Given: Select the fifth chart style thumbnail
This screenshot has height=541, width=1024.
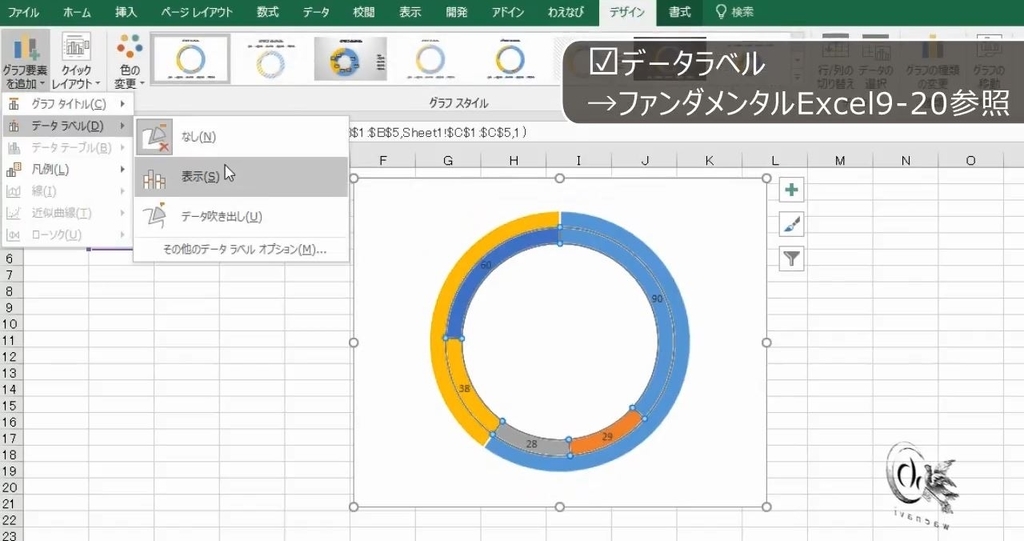Looking at the screenshot, I should click(510, 59).
